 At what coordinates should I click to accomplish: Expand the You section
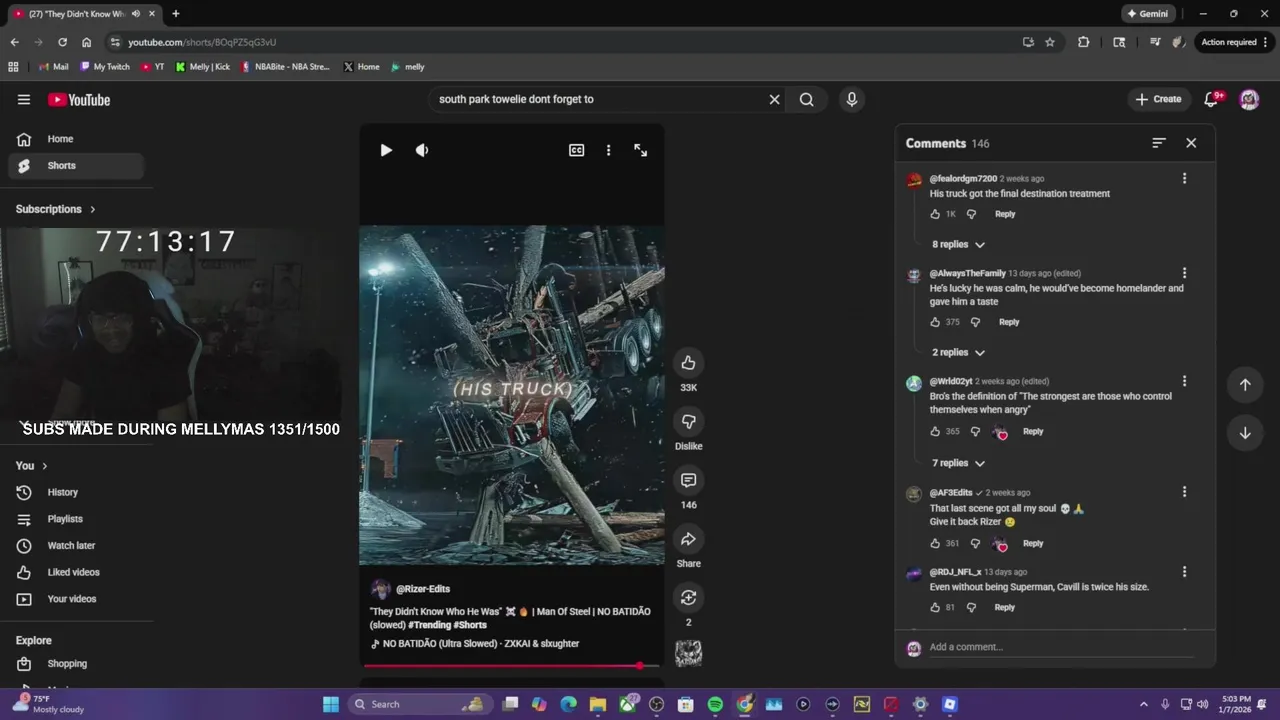32,466
